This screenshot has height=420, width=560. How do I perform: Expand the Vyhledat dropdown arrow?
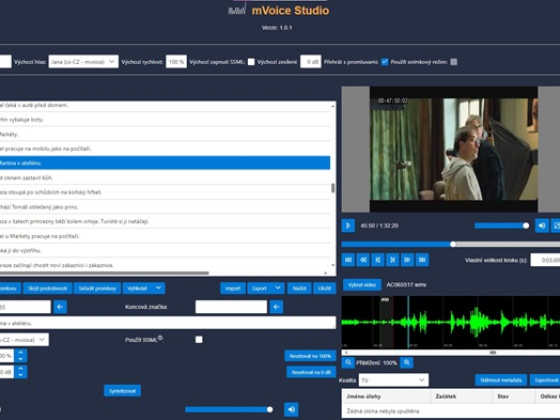(158, 288)
